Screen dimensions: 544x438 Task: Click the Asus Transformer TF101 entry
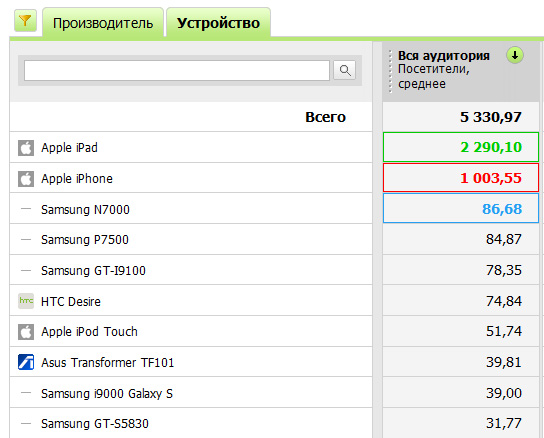(x=108, y=362)
